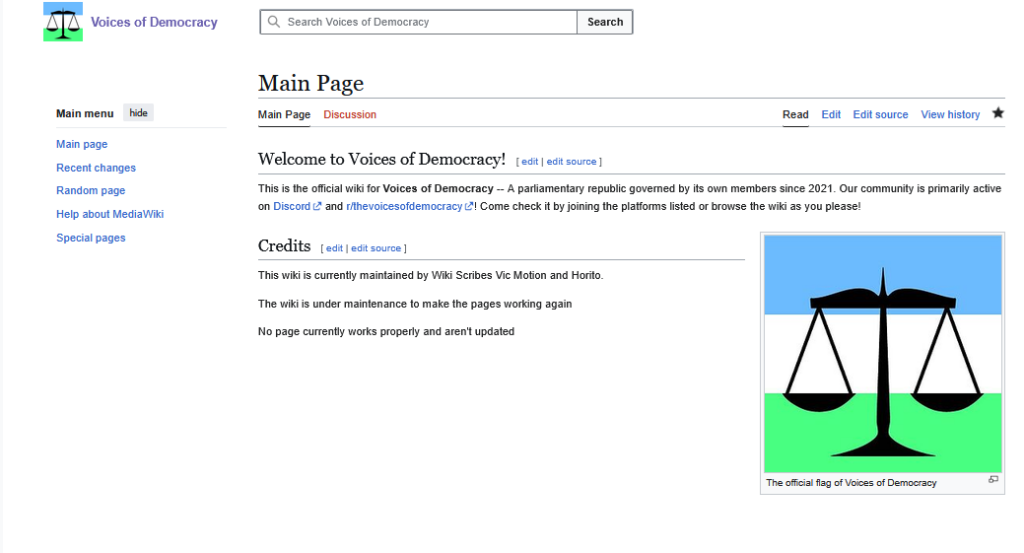
Task: Click the Search button
Action: click(605, 22)
